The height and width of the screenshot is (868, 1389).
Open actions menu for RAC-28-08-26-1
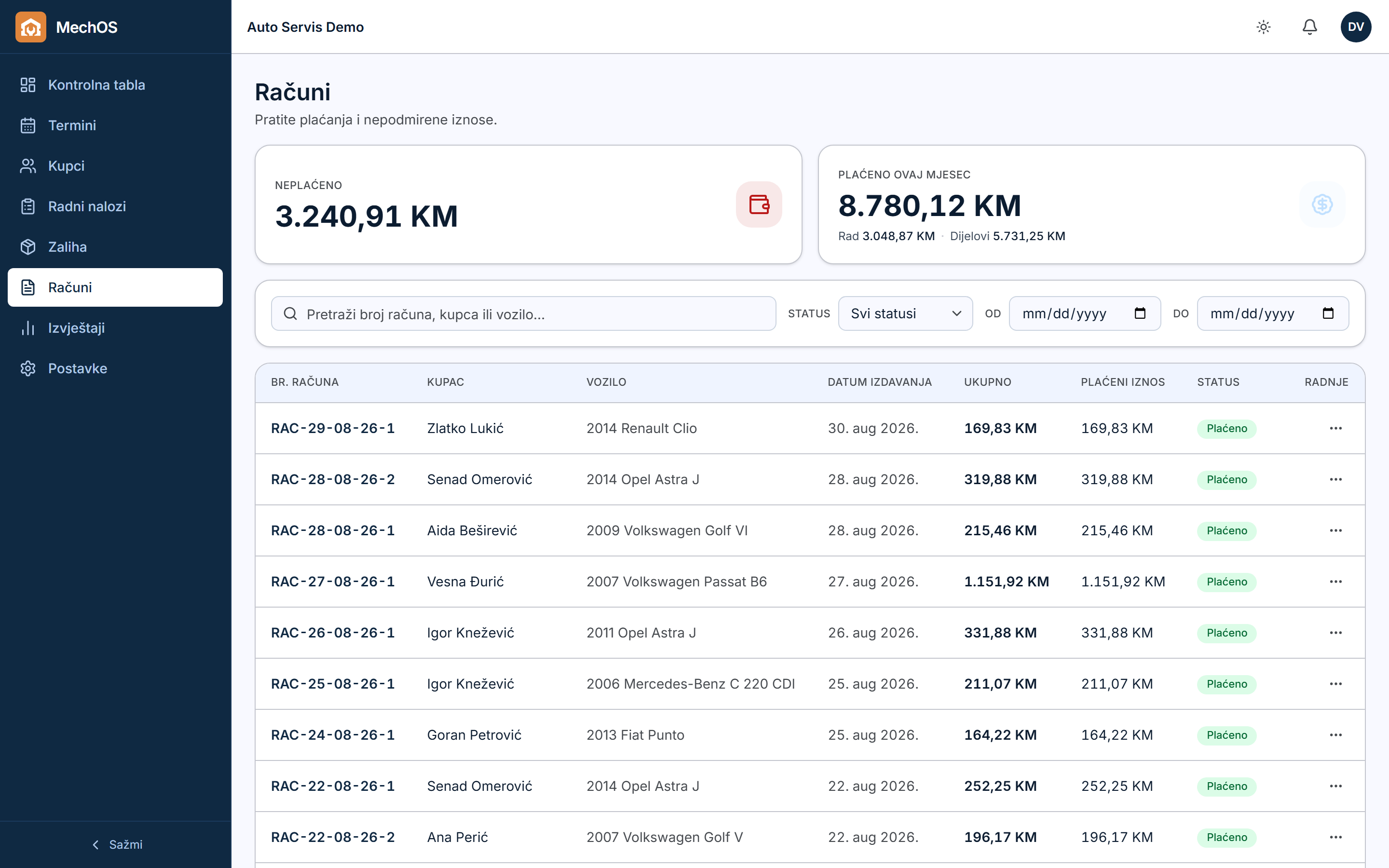[x=1335, y=530]
